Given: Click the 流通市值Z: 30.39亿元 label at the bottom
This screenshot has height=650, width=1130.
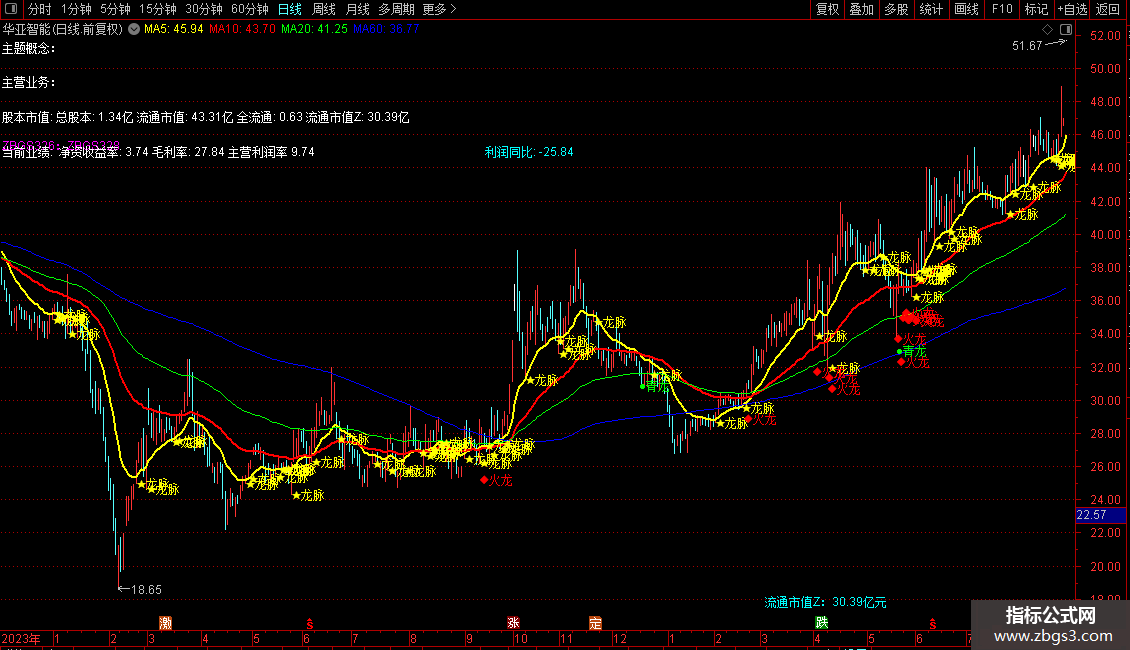Looking at the screenshot, I should point(825,602).
